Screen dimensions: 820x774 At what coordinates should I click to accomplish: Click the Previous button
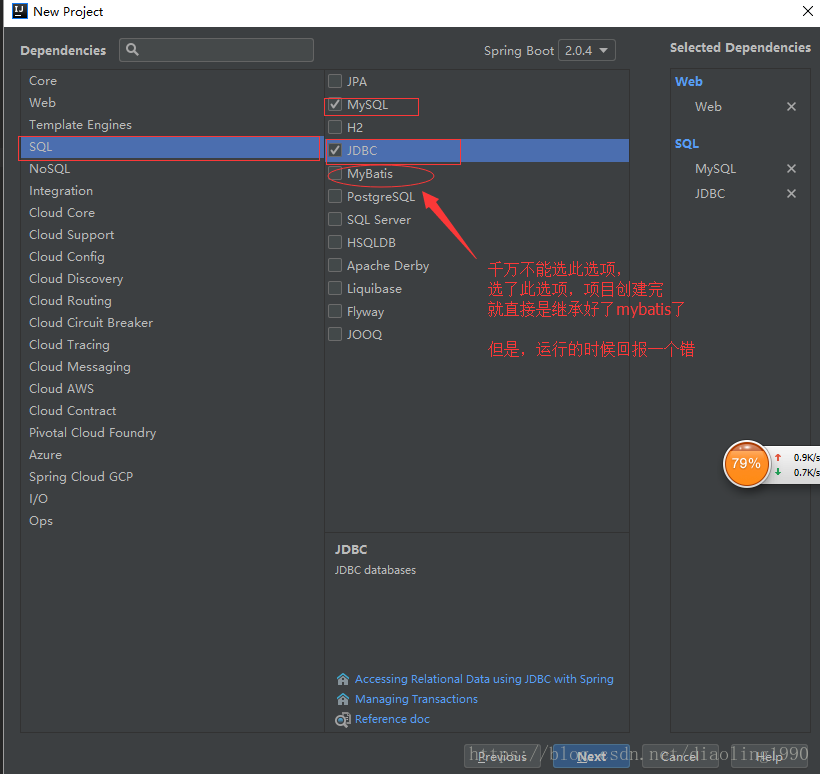pyautogui.click(x=502, y=756)
